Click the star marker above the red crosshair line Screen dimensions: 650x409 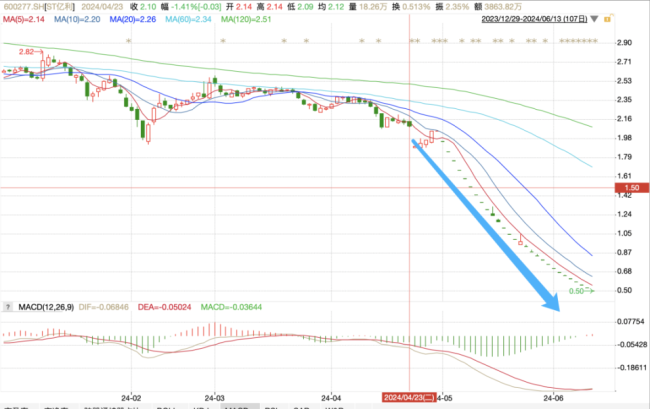412,39
